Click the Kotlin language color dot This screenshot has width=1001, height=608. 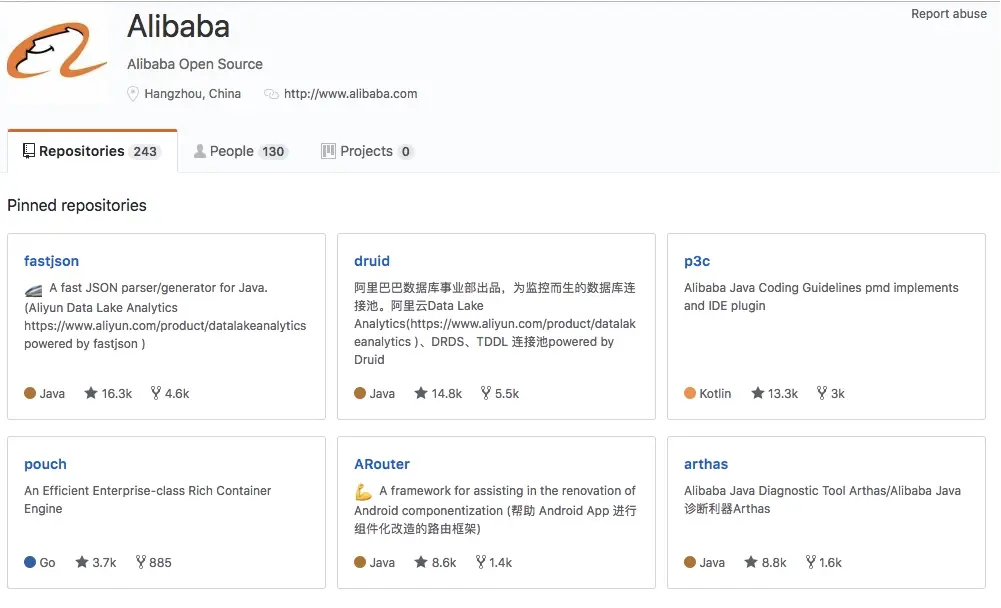coord(690,393)
